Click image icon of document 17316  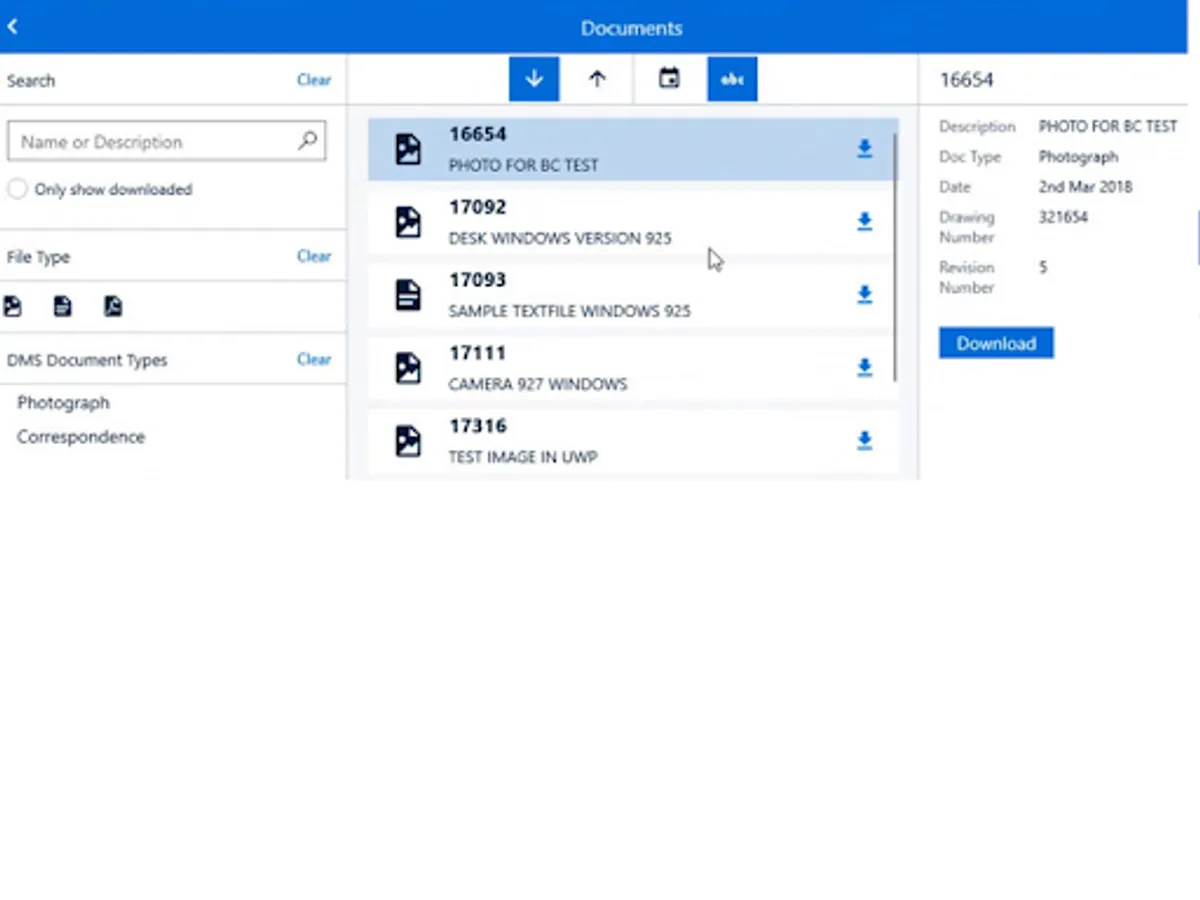click(x=408, y=441)
